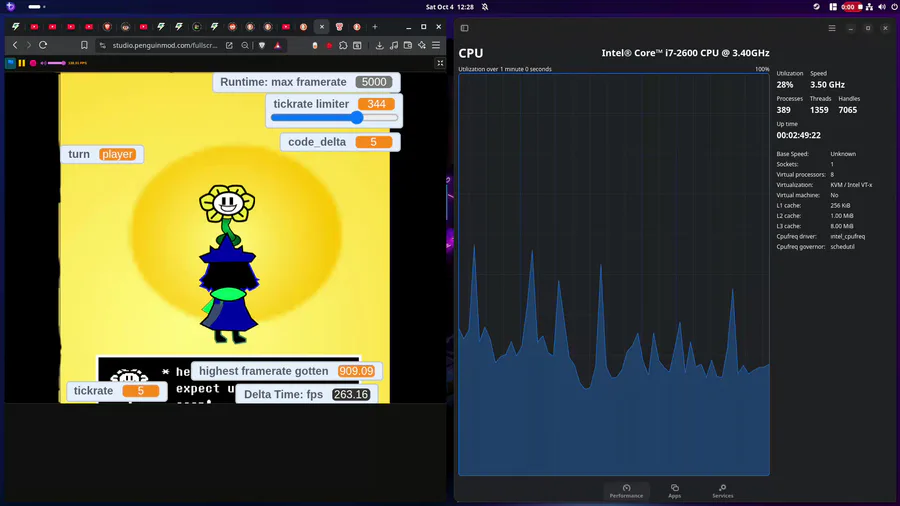900x506 pixels.
Task: Click the up time 00:02:49:22 value
Action: tap(798, 135)
